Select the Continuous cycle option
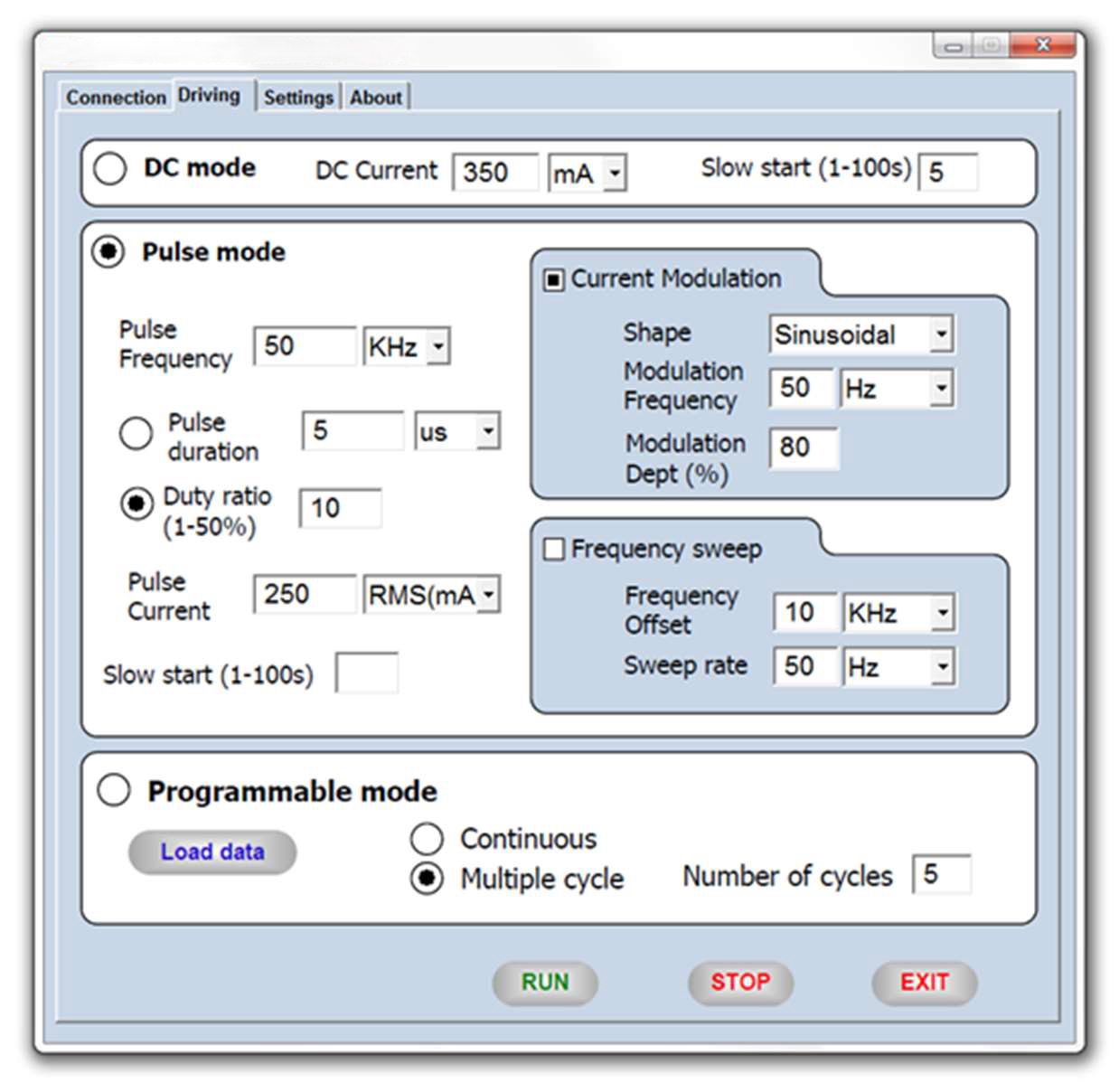Screen dimensions: 1119x1092 pos(427,839)
